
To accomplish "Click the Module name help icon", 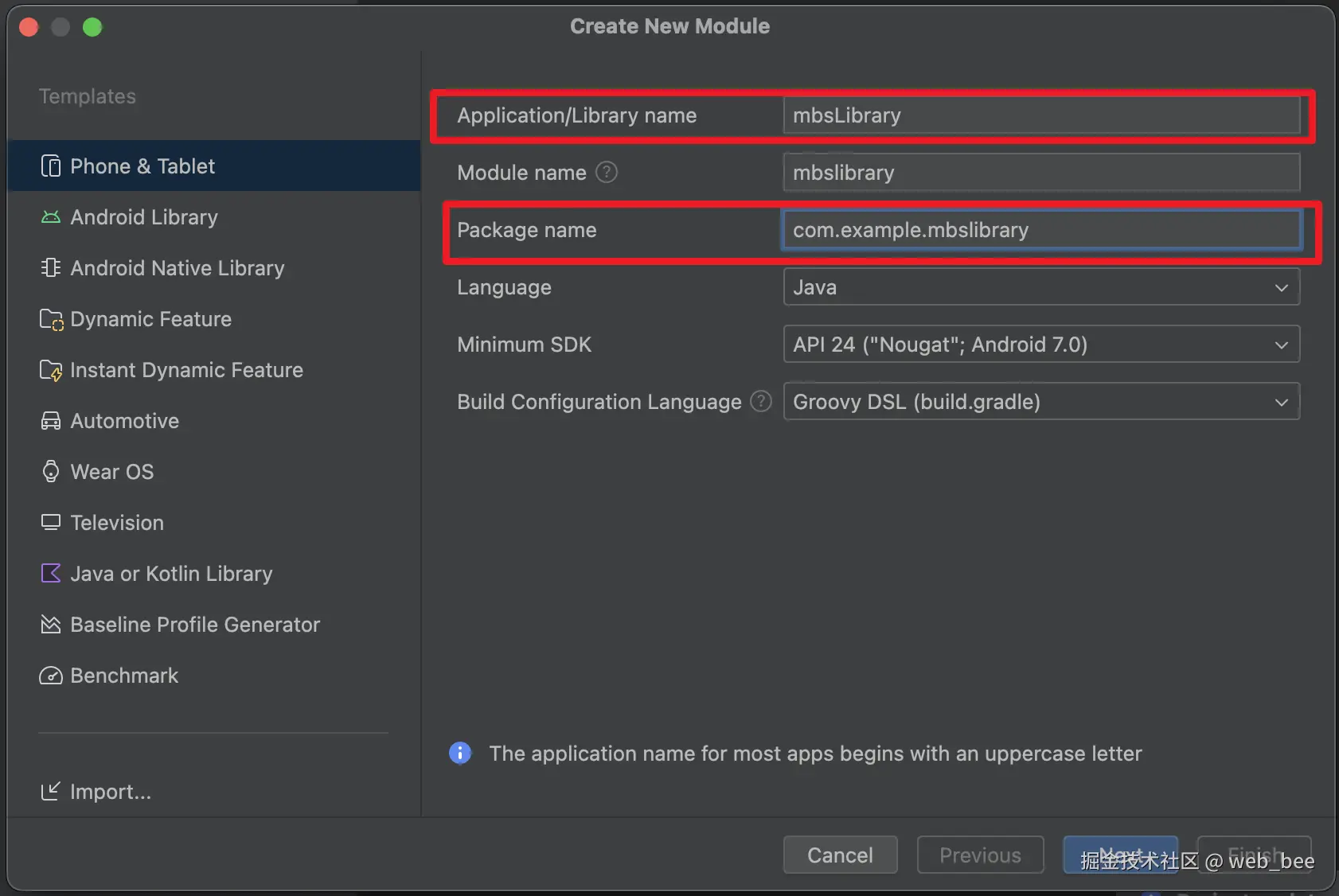I will pyautogui.click(x=607, y=173).
